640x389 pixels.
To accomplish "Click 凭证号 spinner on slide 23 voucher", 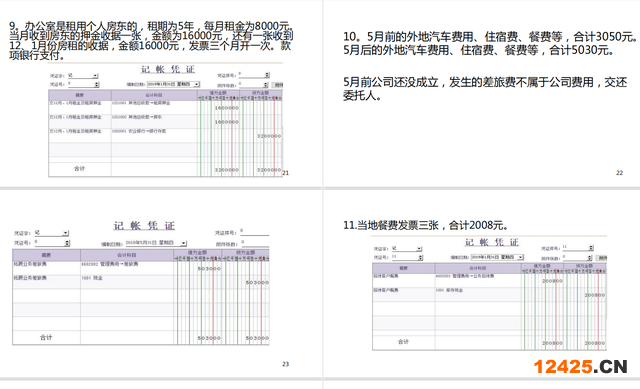I will (x=67, y=243).
